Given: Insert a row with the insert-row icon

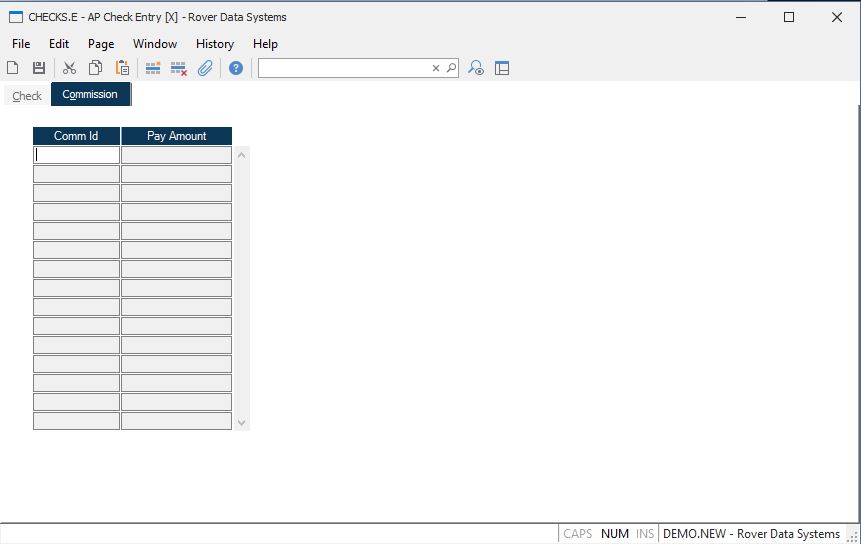Looking at the screenshot, I should point(153,68).
